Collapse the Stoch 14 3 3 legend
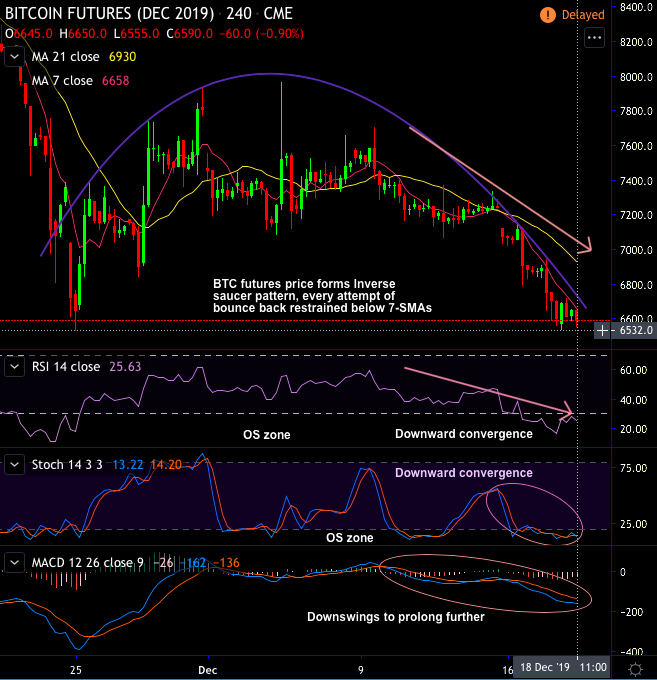Viewport: 657px width, 680px height. click(14, 465)
